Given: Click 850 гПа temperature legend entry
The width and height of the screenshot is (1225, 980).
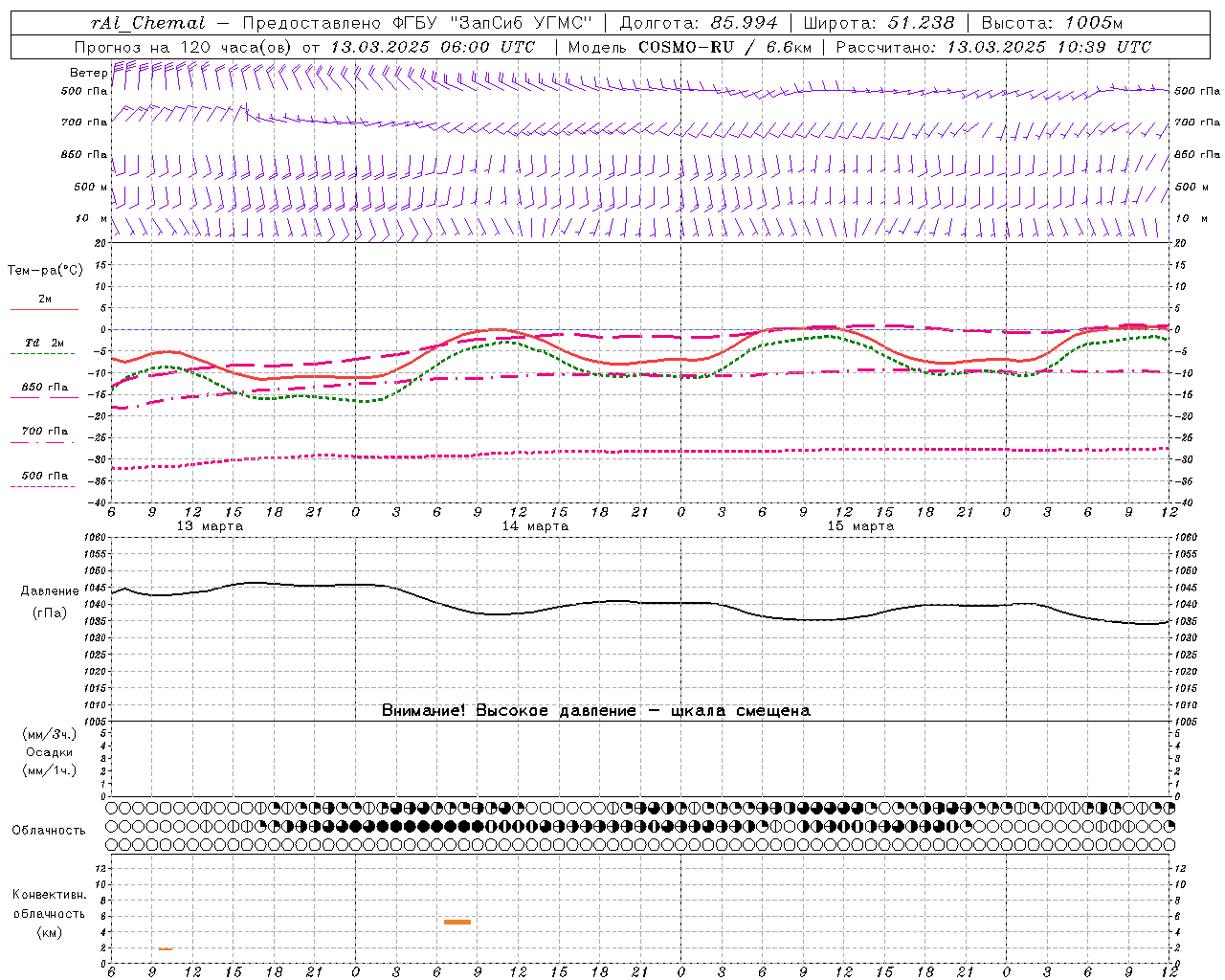Looking at the screenshot, I should point(44,388).
